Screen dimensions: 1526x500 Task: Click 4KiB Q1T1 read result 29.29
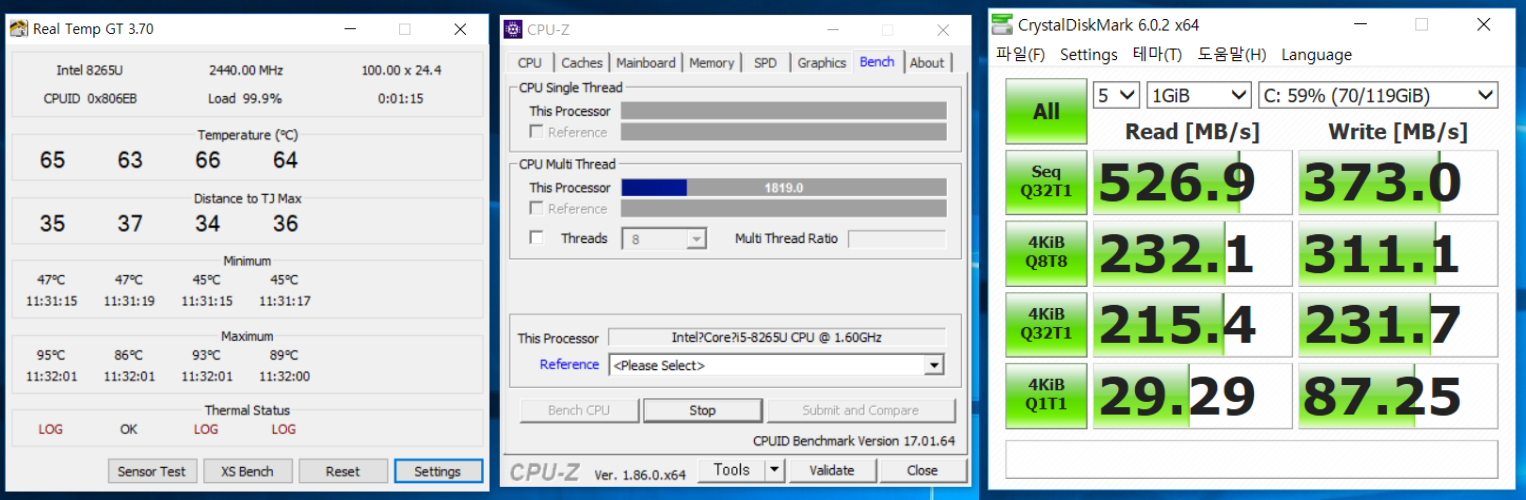pos(1192,396)
